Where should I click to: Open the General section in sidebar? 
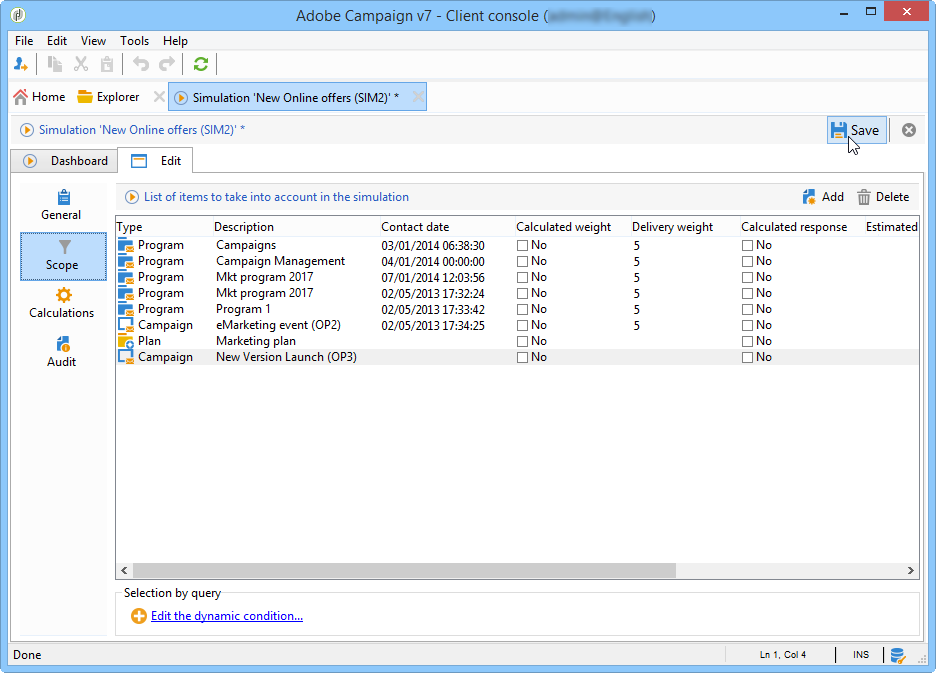pyautogui.click(x=61, y=205)
